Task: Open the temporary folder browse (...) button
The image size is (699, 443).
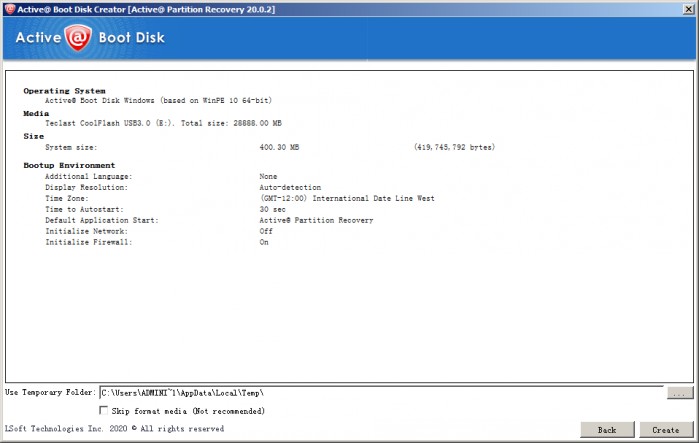Action: pos(680,393)
